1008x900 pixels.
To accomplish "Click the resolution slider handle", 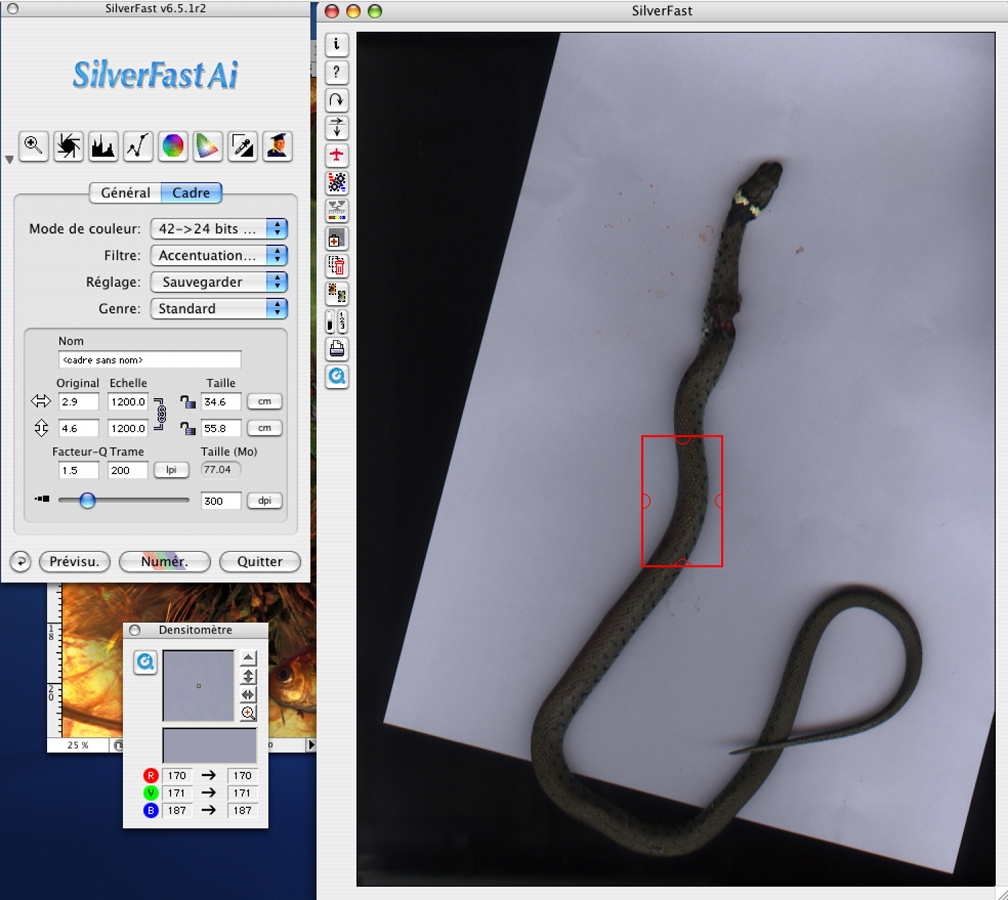I will pyautogui.click(x=87, y=500).
